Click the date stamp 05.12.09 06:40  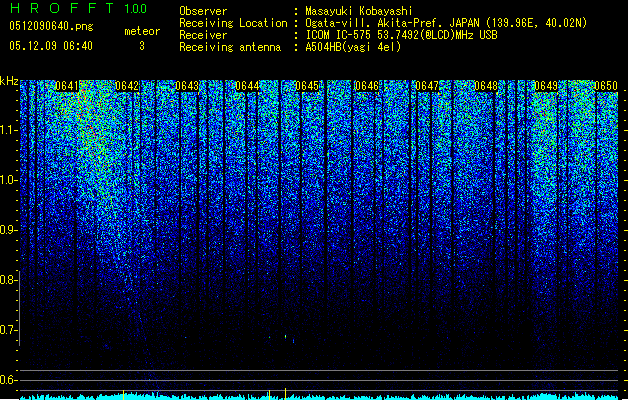coord(51,46)
